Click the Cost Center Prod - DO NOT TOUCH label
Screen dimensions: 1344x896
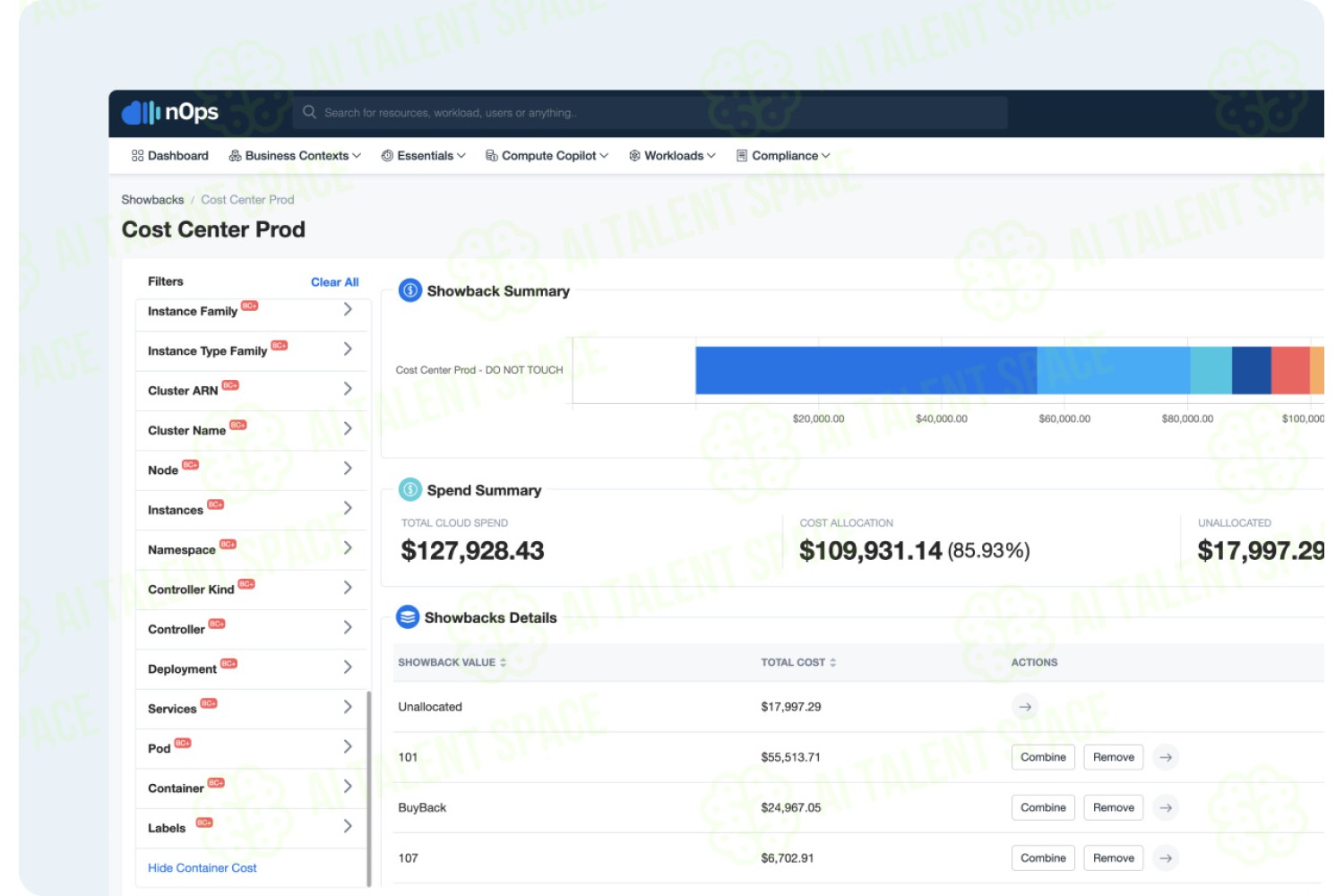(479, 370)
